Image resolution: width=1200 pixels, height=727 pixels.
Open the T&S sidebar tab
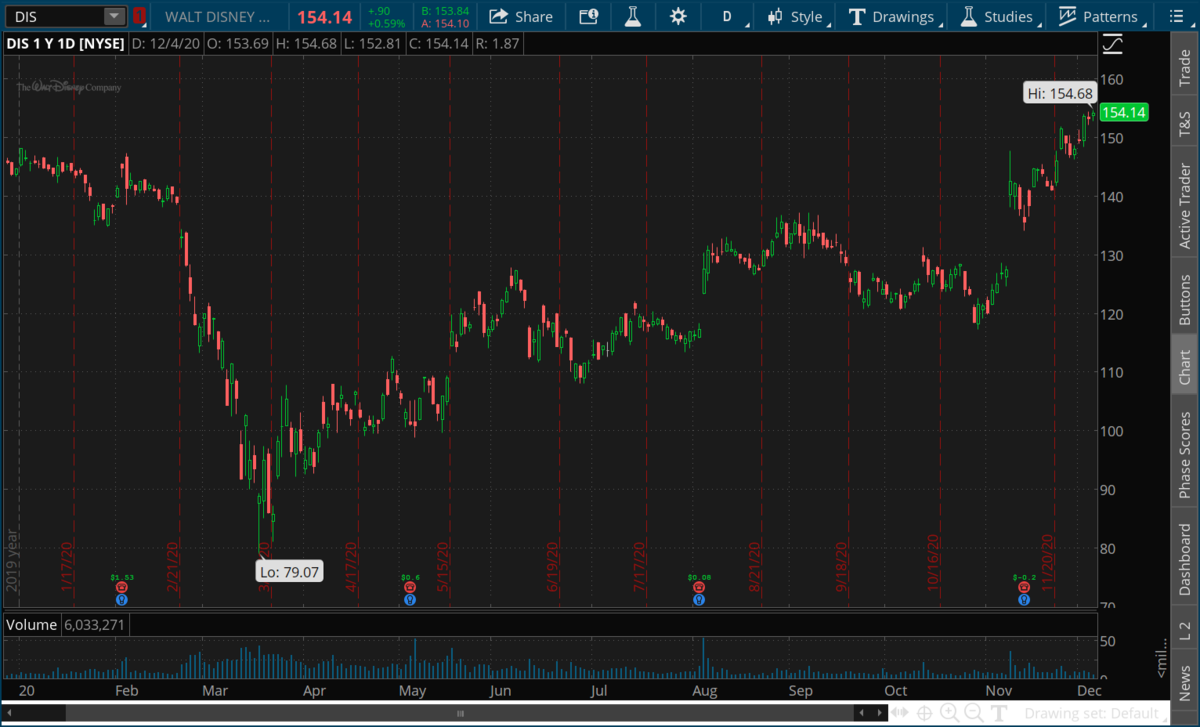point(1185,122)
